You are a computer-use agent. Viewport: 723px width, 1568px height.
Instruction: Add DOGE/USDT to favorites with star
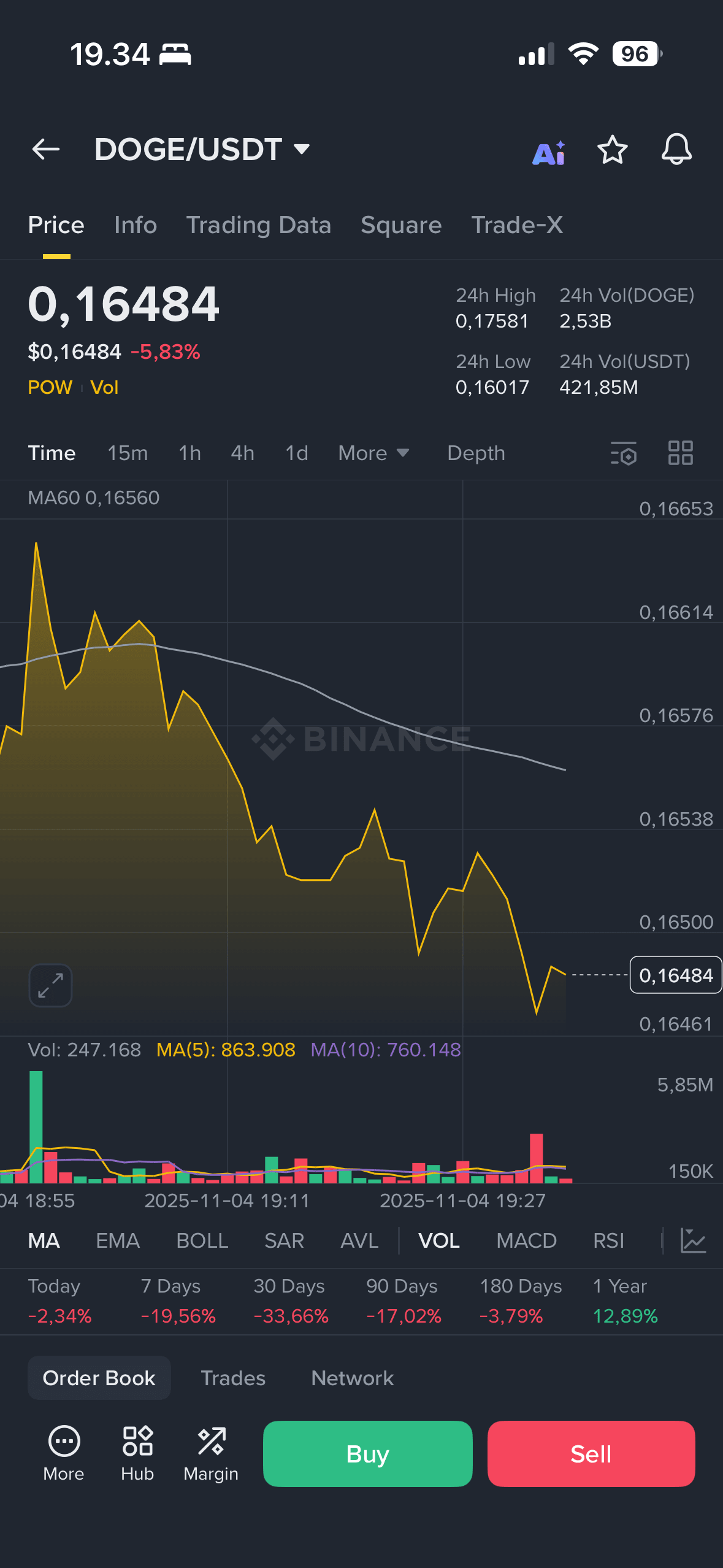point(612,150)
